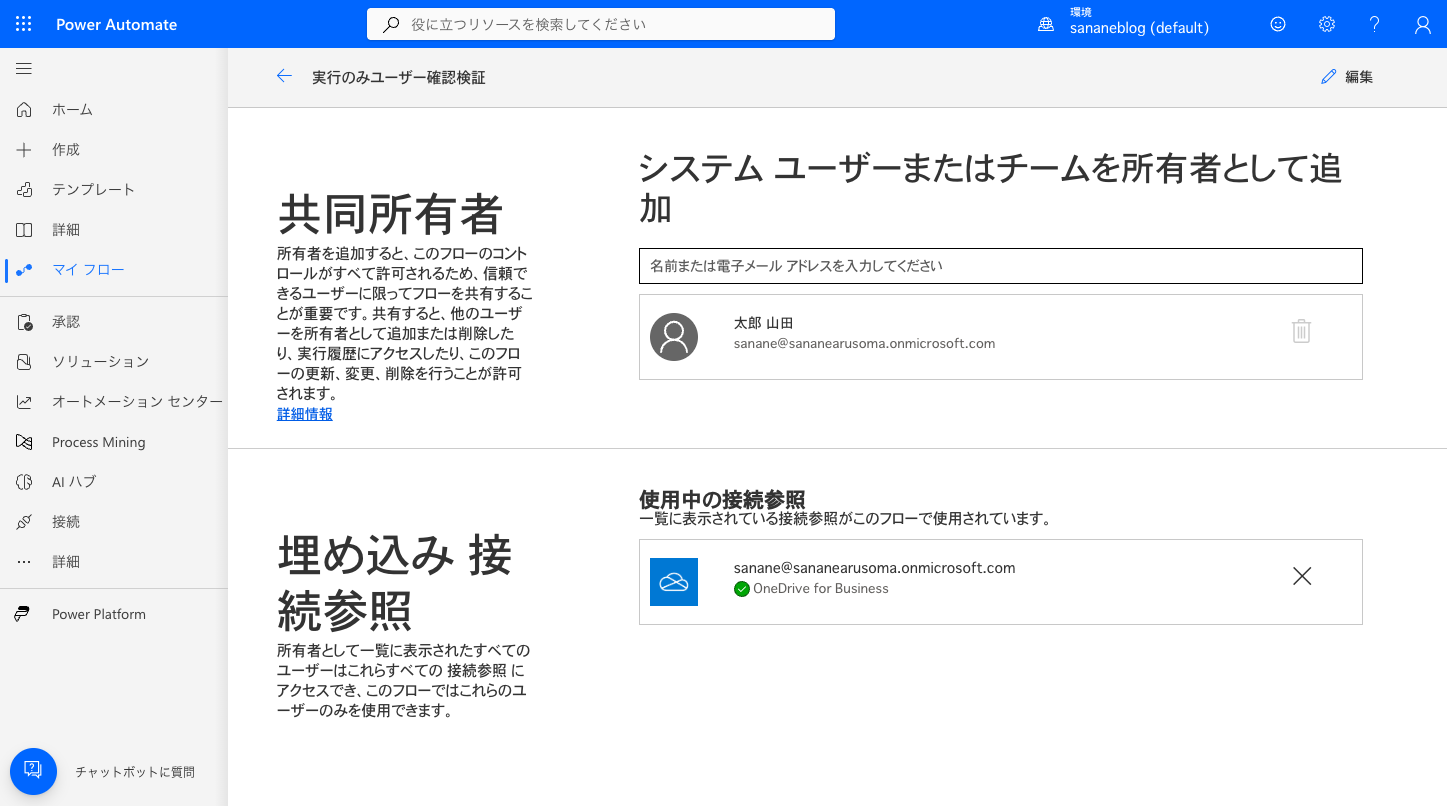This screenshot has height=806, width=1447.
Task: Focus the owner name or email field
Action: 1000,266
